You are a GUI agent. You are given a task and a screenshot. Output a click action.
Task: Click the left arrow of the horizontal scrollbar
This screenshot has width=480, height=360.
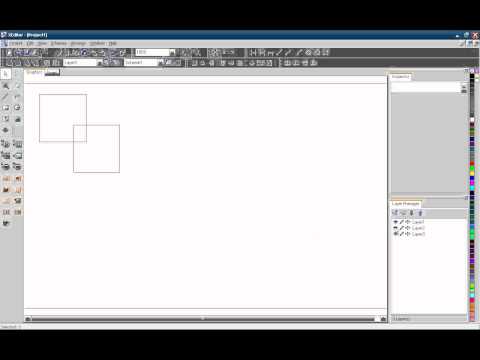(28, 319)
